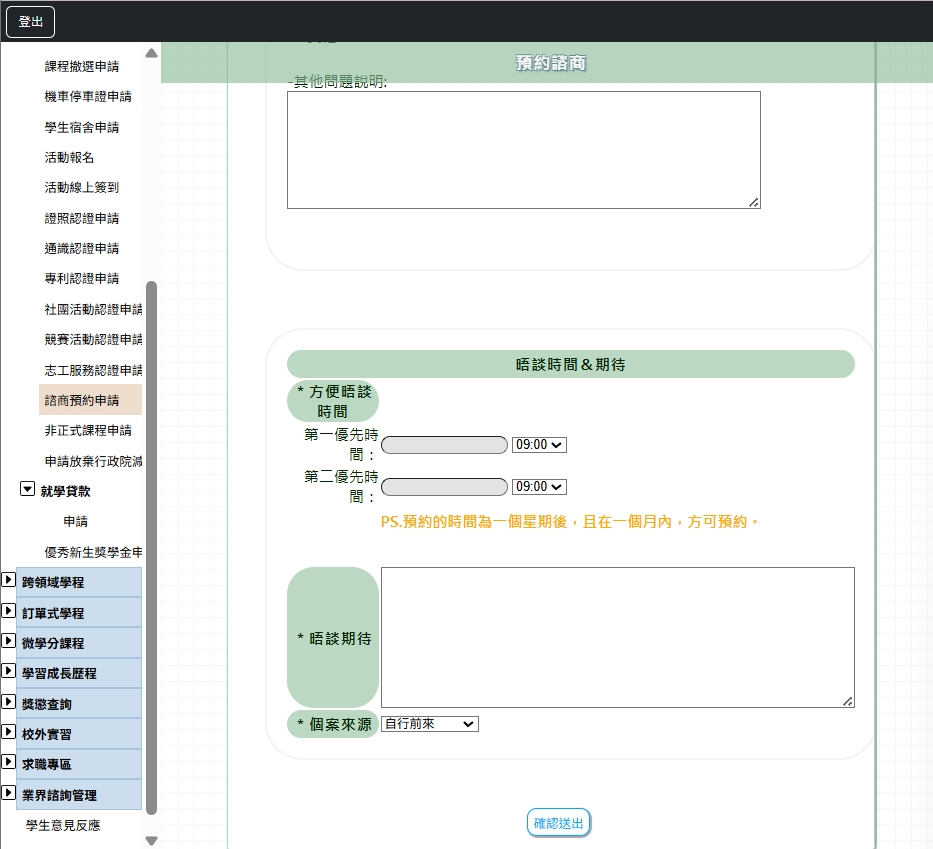
Task: Click the 微學分課程 expand arrow icon
Action: tap(8, 642)
